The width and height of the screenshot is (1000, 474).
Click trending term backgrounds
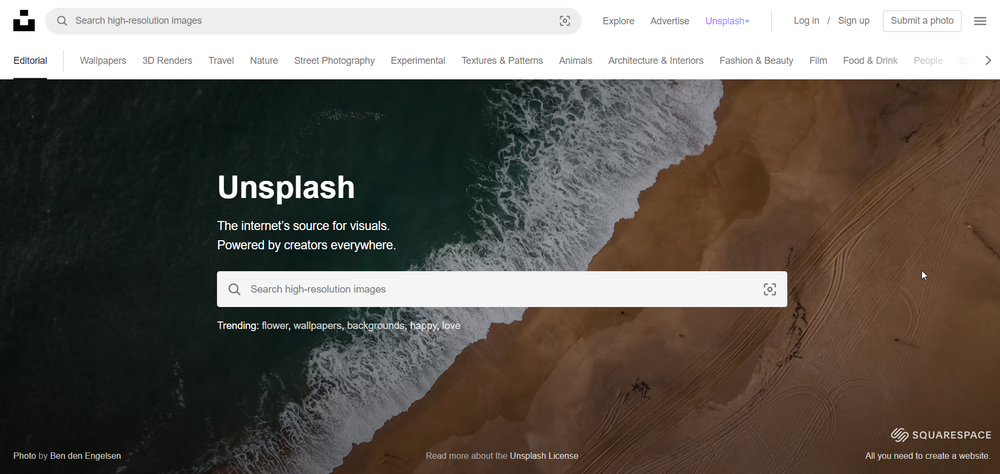[x=376, y=325]
